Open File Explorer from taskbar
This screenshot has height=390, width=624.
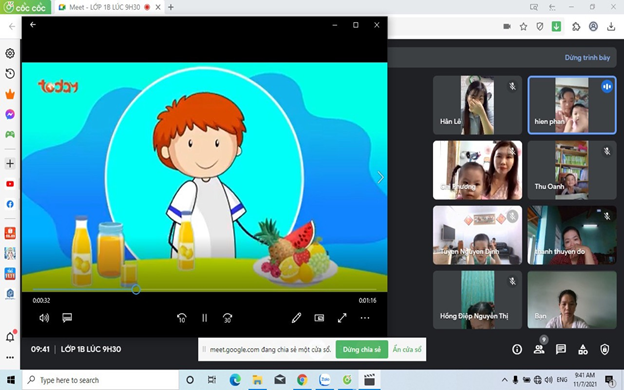[257, 380]
